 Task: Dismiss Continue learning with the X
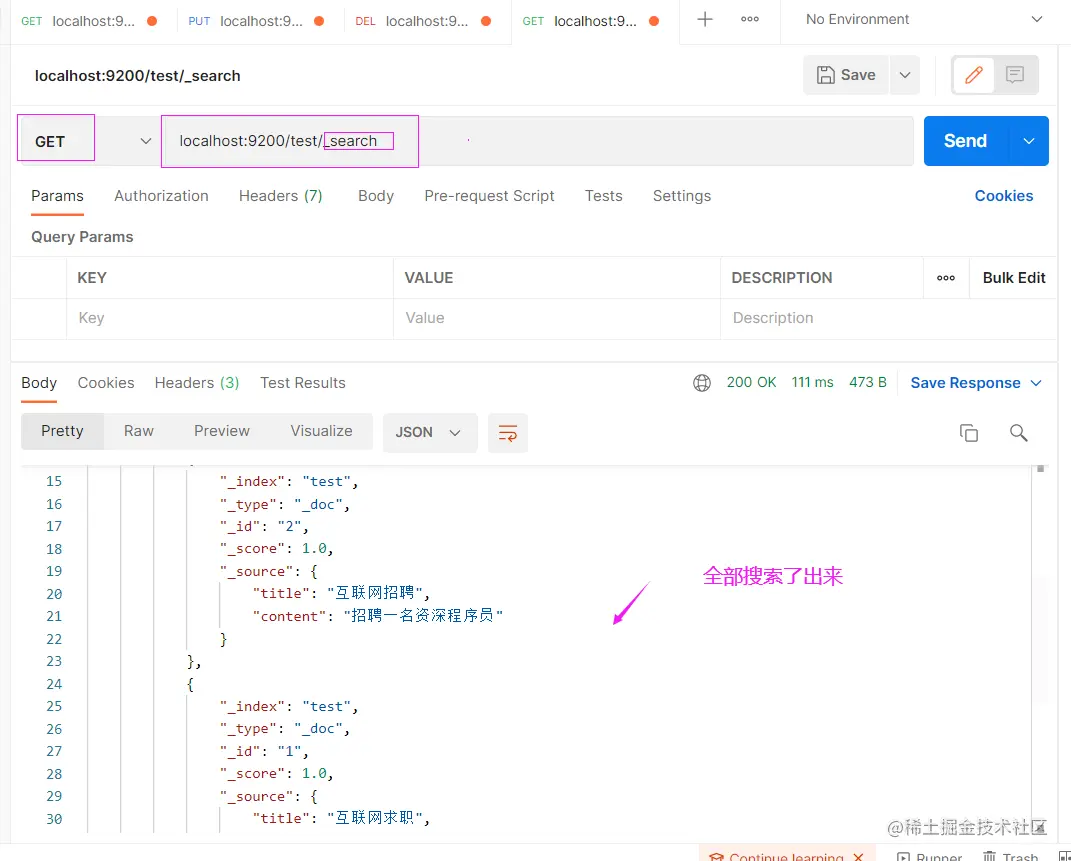click(858, 856)
